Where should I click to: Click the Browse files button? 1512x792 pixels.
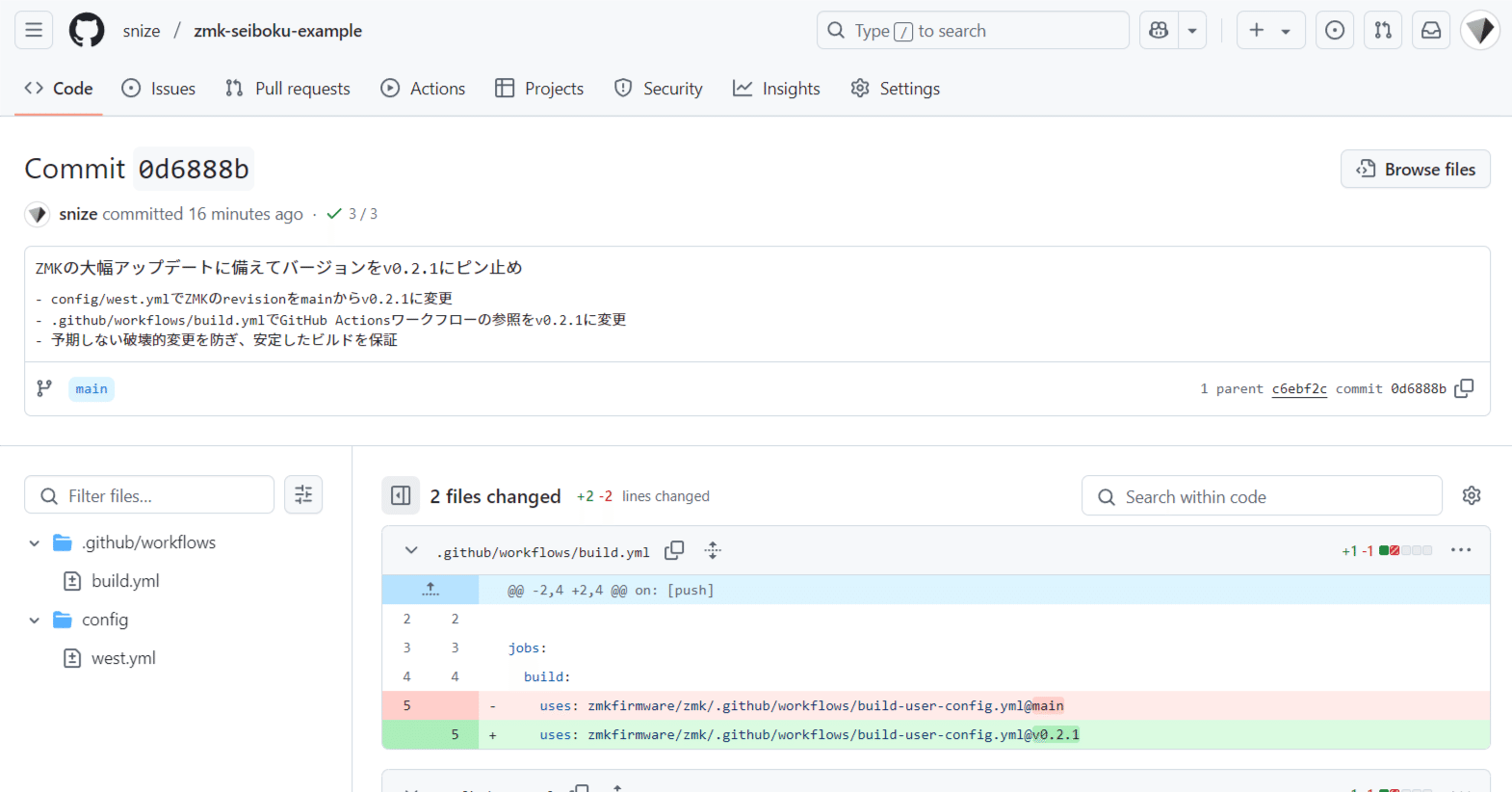(x=1416, y=170)
